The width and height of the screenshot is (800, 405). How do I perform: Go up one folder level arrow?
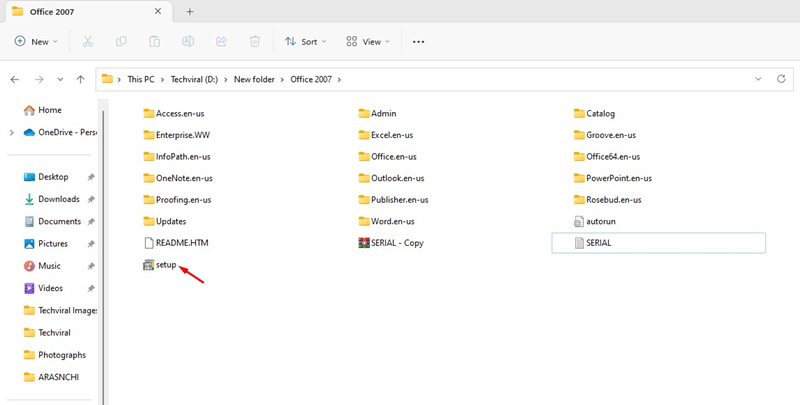pyautogui.click(x=80, y=80)
